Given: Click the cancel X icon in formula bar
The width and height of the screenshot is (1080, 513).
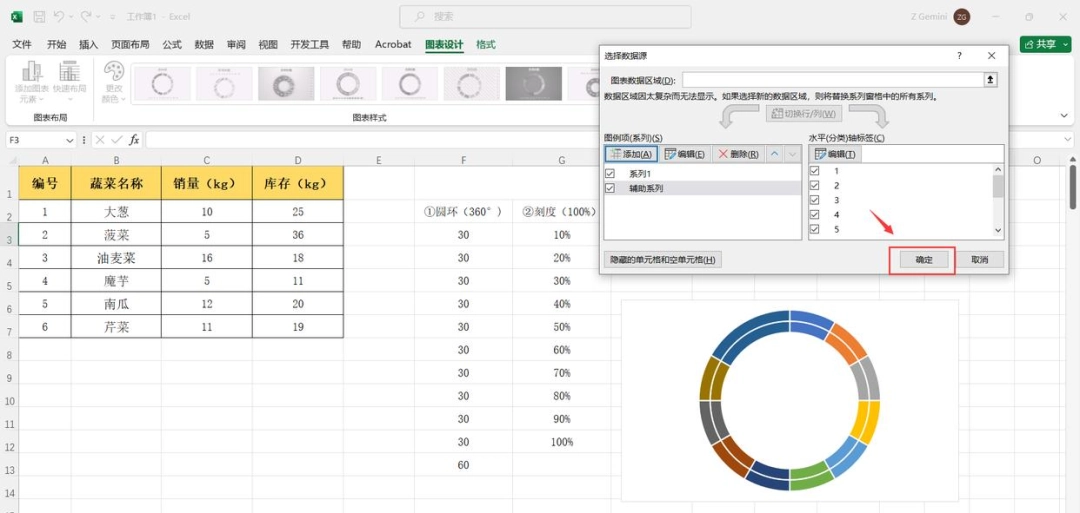Looking at the screenshot, I should 101,140.
